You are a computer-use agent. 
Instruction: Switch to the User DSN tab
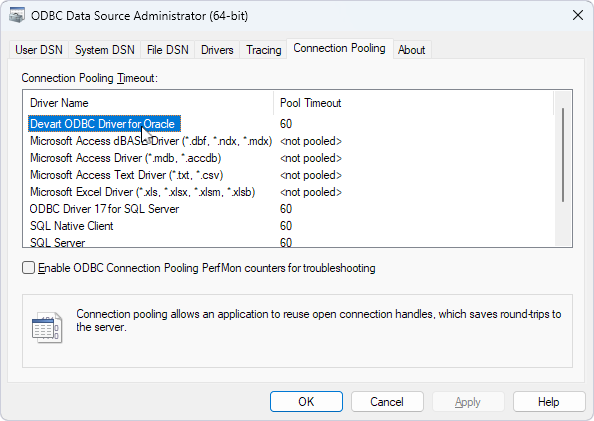tap(39, 50)
